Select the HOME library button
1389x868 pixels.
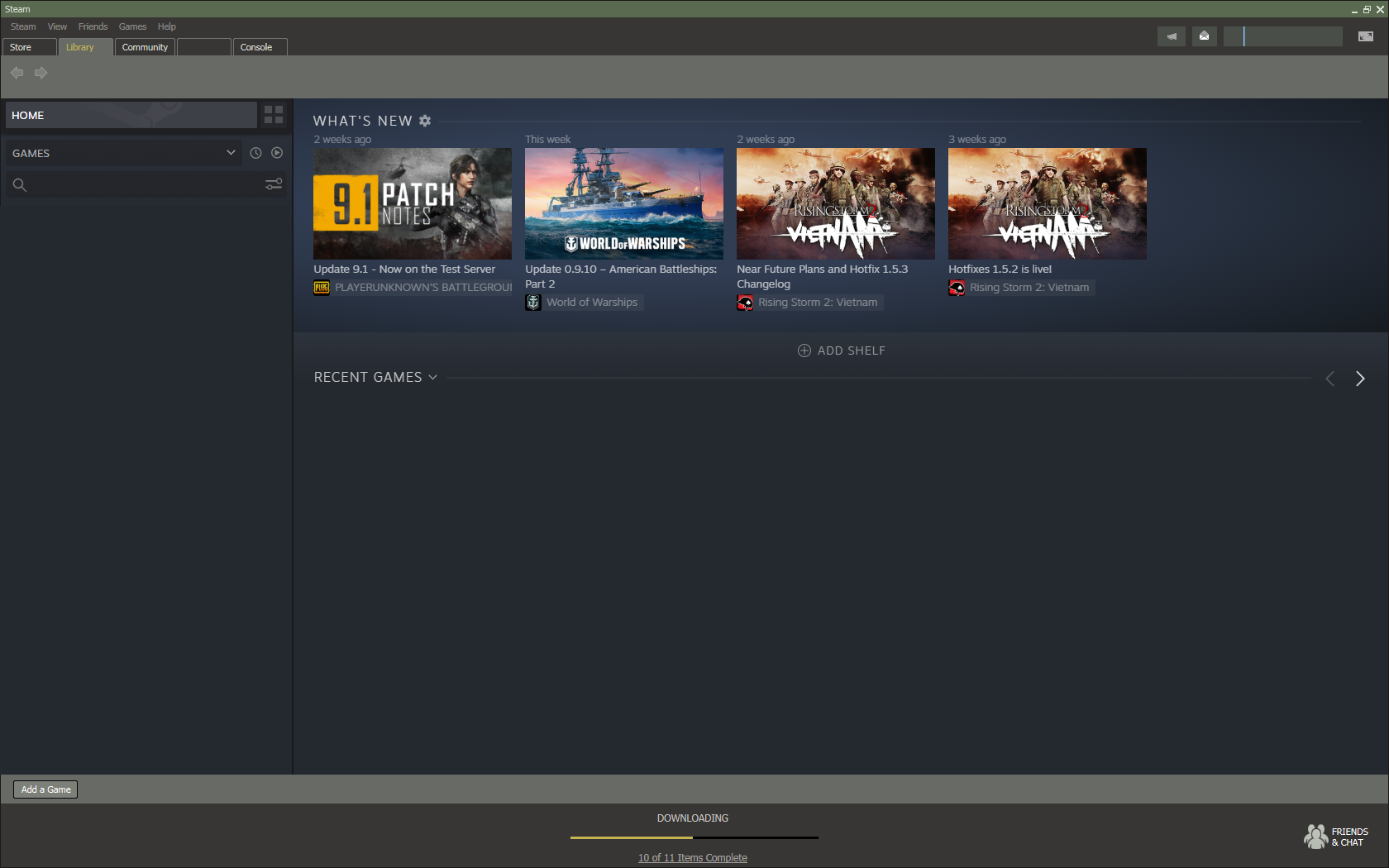pos(131,115)
